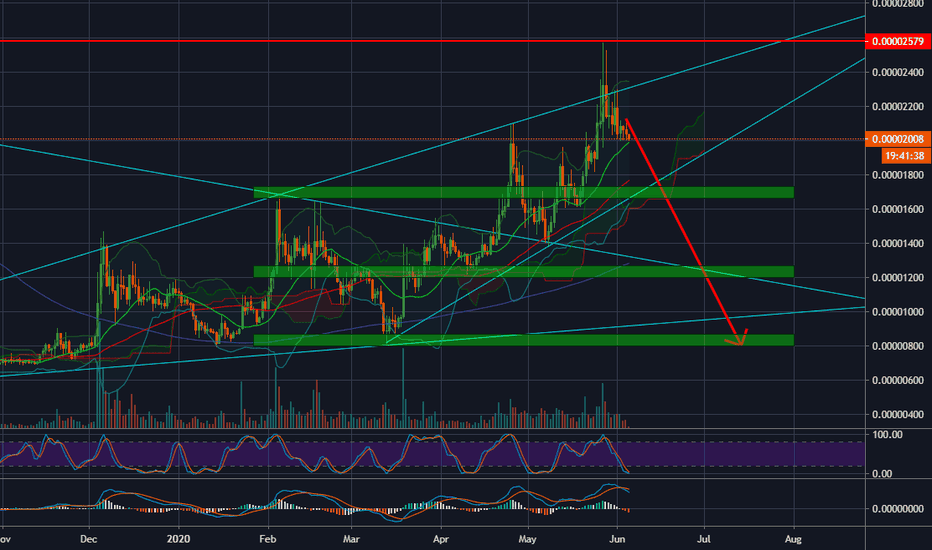Click the Jun label on time axis

coord(617,539)
